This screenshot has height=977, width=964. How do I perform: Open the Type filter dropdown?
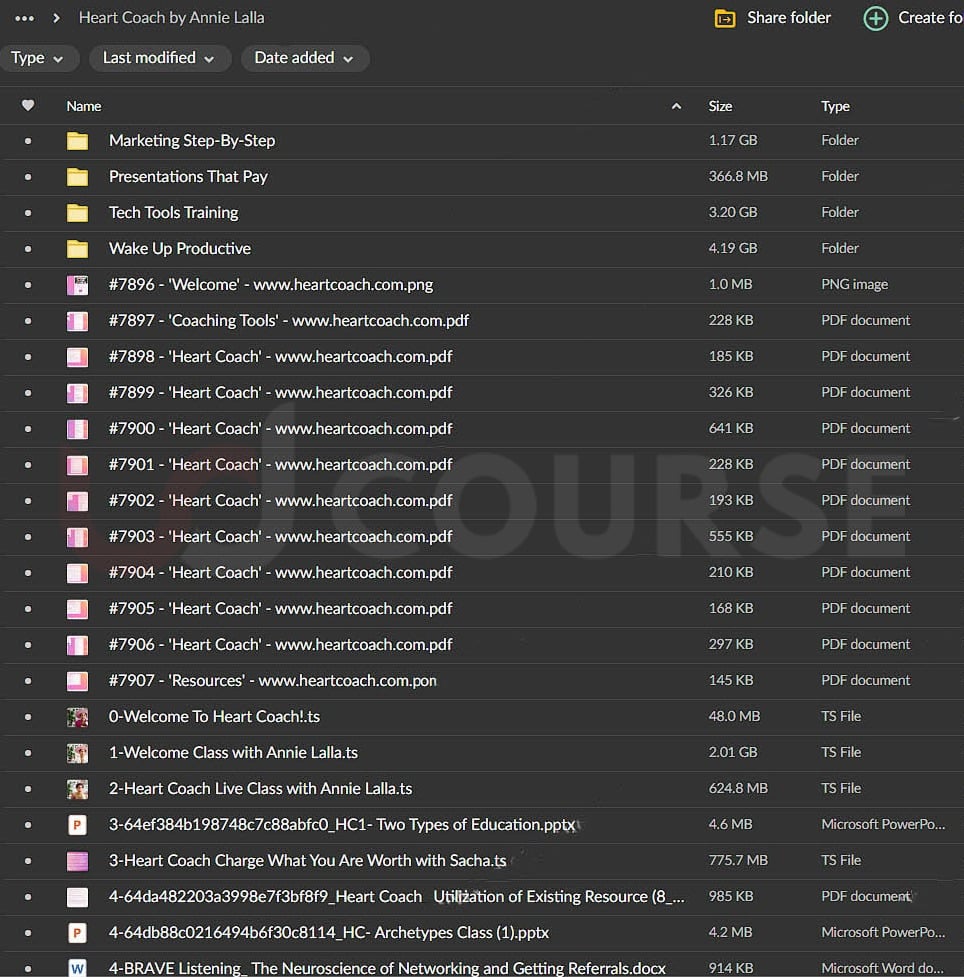[x=38, y=58]
